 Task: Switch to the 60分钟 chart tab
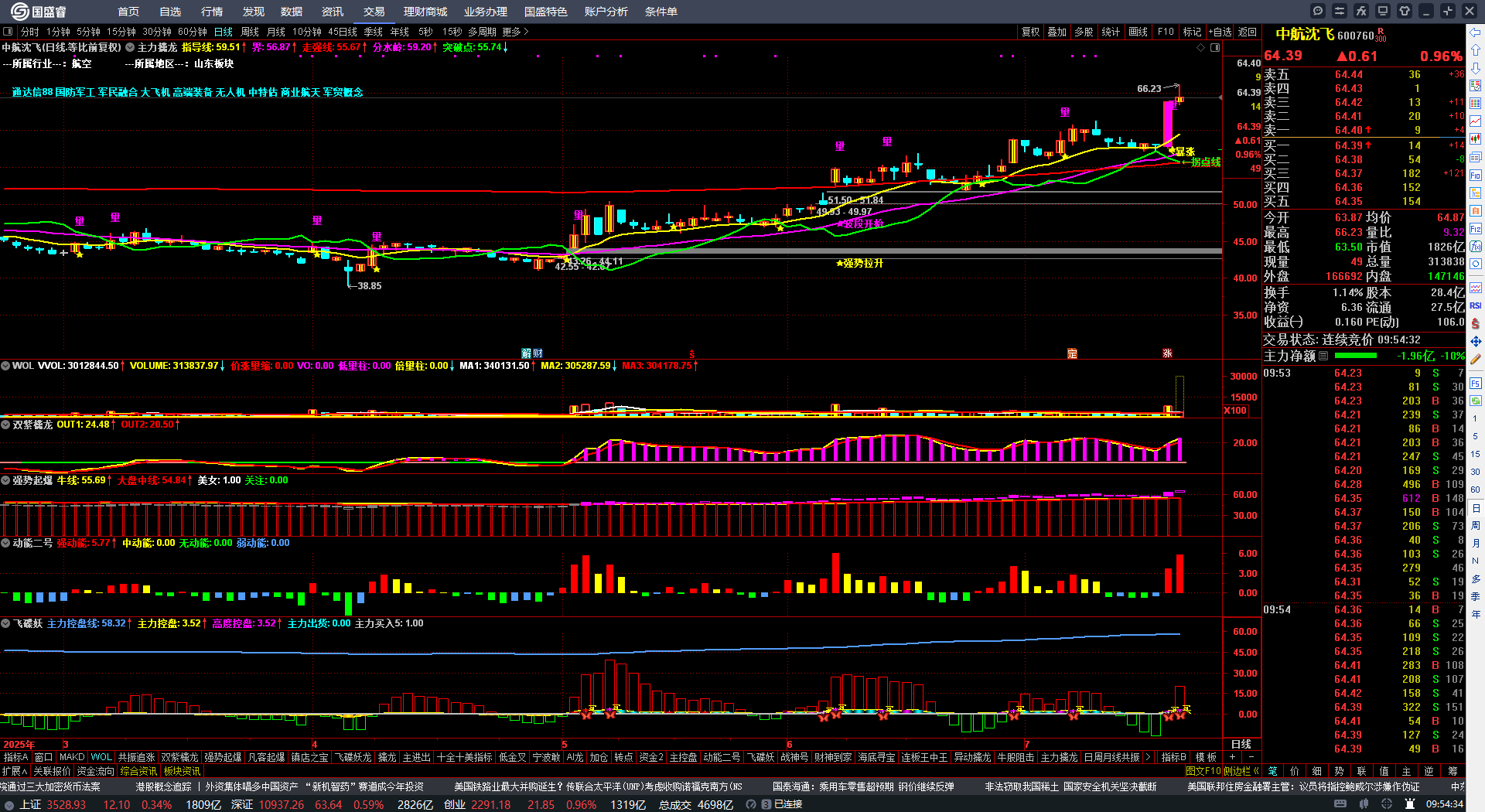click(x=193, y=32)
